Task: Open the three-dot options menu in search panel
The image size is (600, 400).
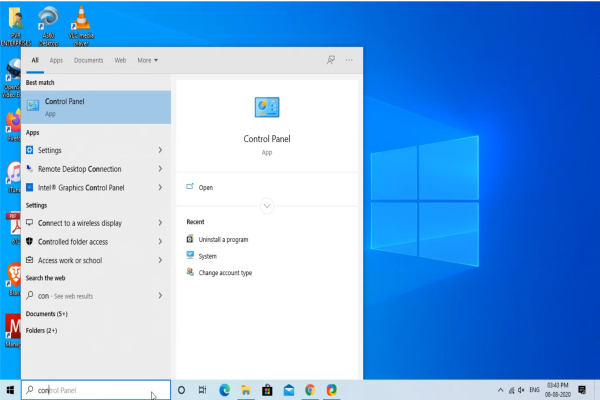Action: (349, 60)
